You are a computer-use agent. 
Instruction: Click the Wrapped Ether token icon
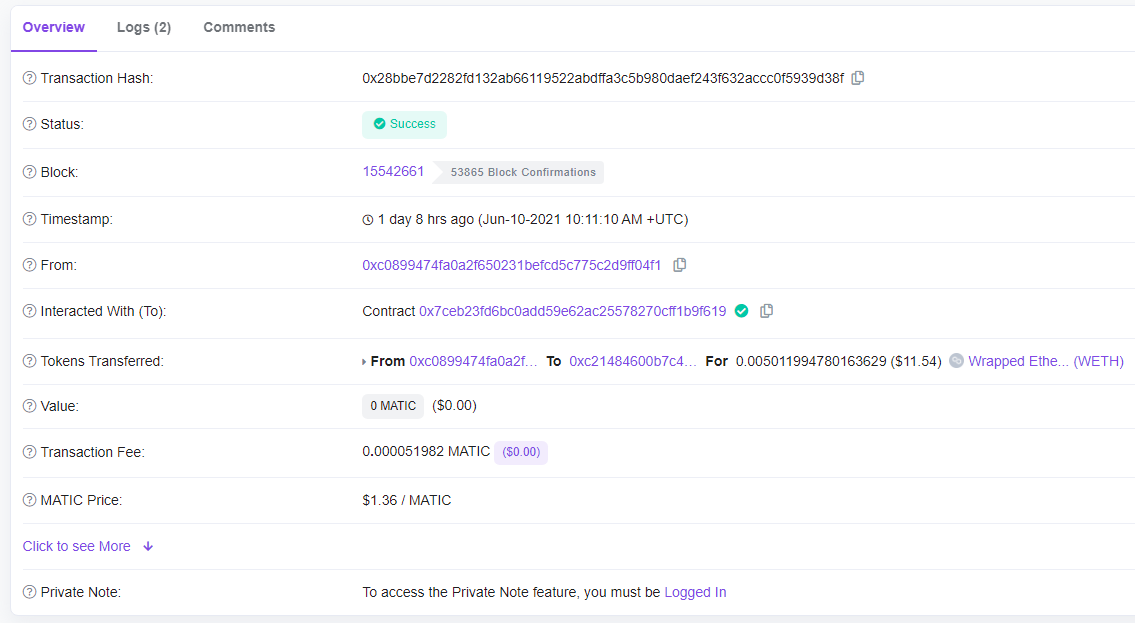pyautogui.click(x=956, y=361)
